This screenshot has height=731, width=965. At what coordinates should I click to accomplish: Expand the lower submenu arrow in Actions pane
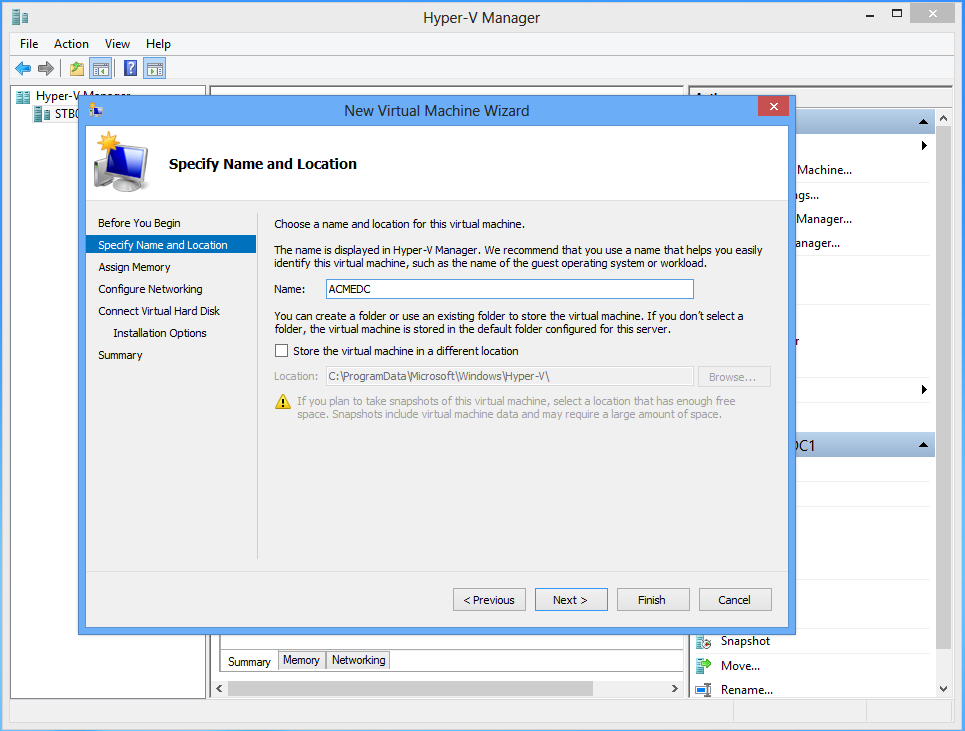point(924,389)
